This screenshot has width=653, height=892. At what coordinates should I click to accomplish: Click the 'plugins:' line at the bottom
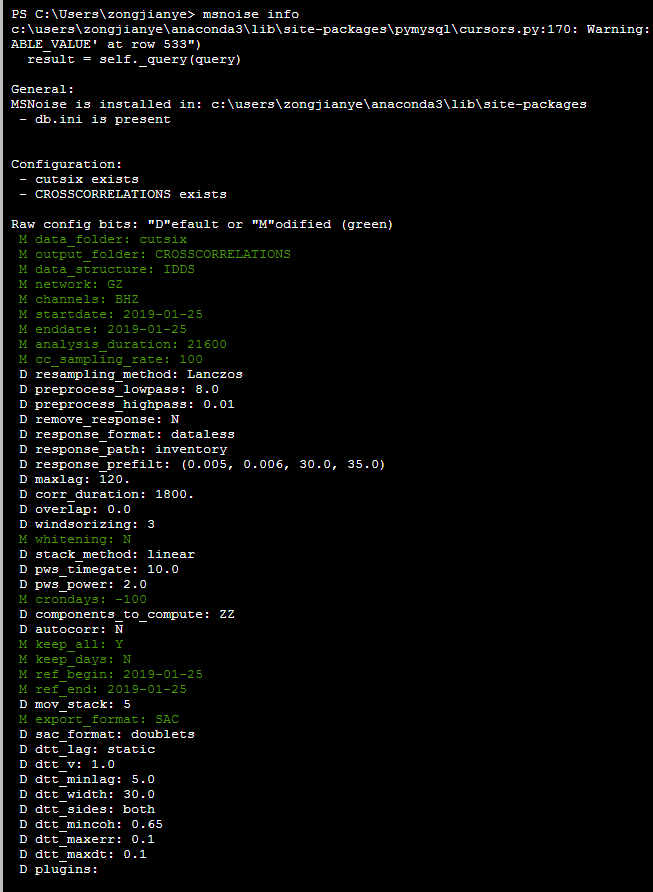66,869
